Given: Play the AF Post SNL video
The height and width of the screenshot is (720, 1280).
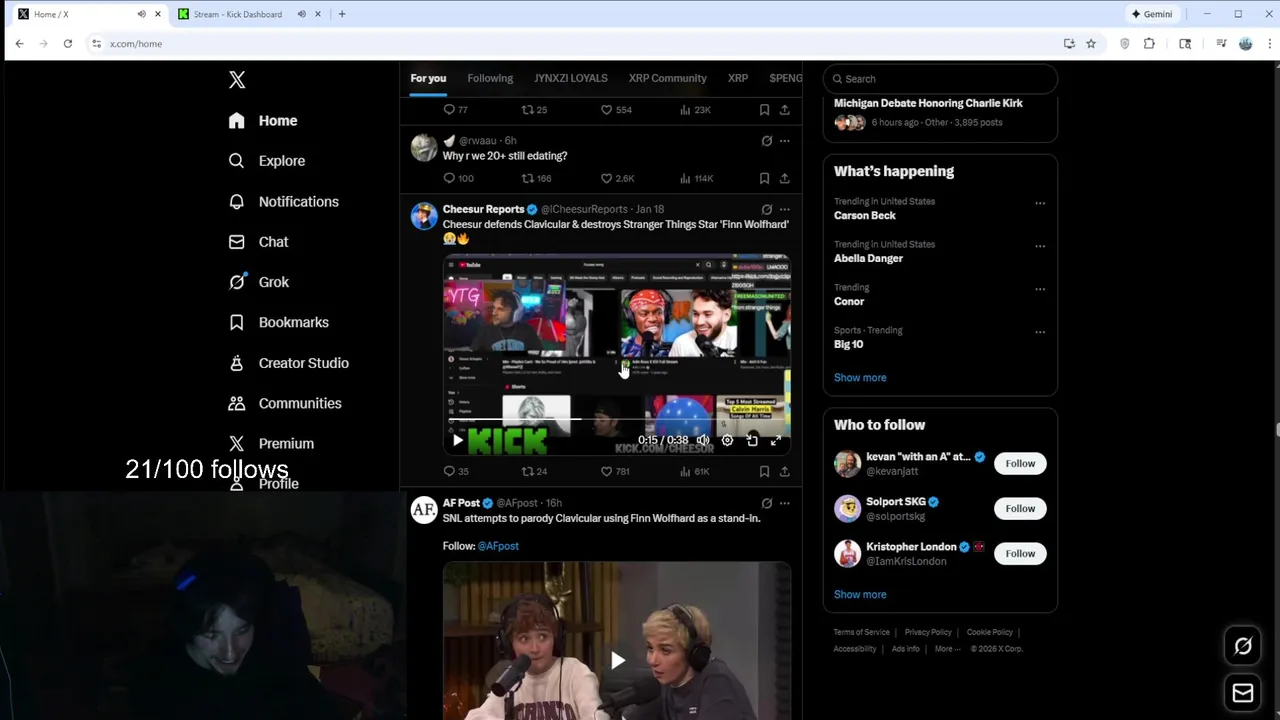Looking at the screenshot, I should [617, 660].
